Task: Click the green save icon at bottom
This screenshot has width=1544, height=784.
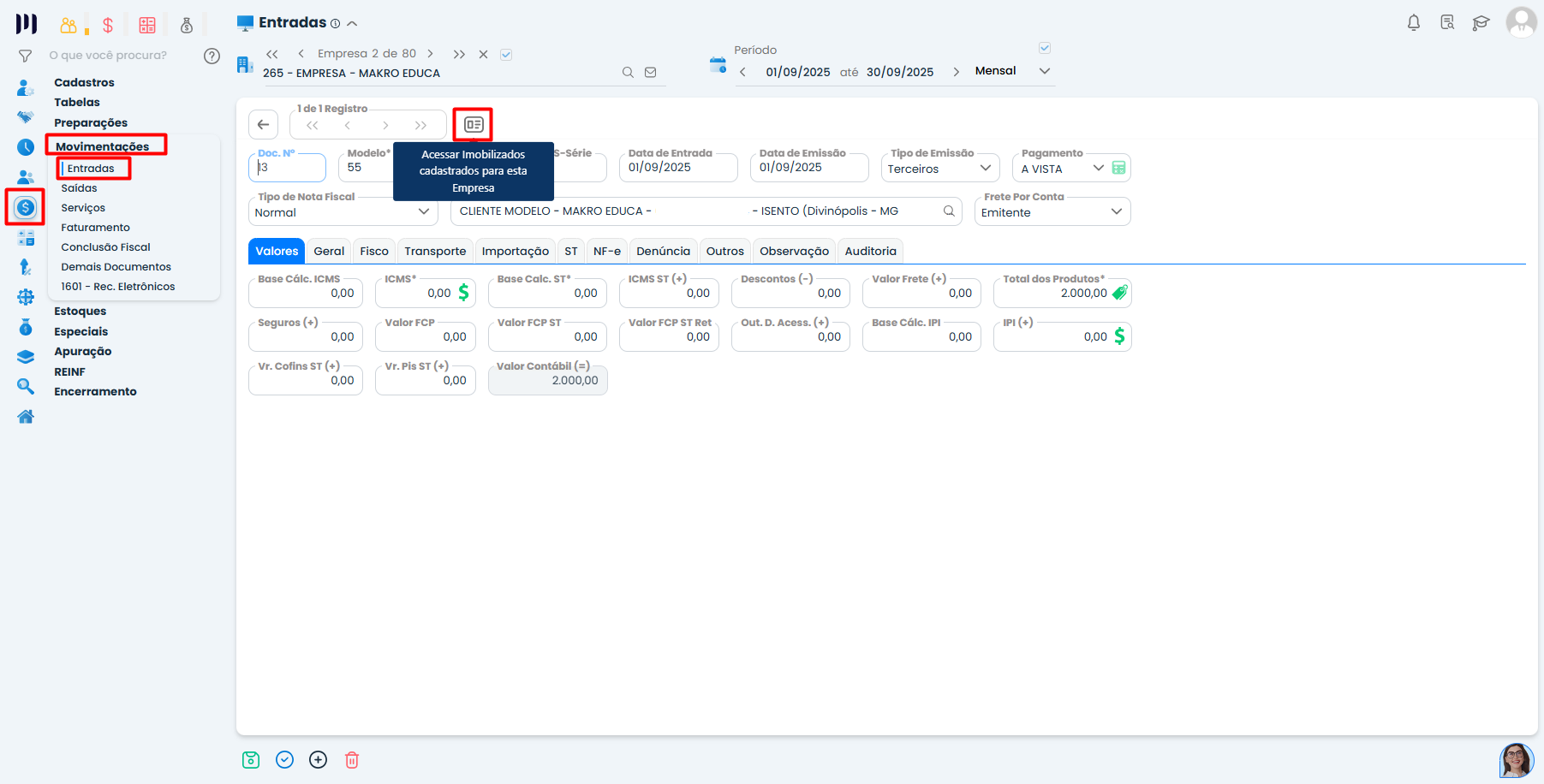Action: pyautogui.click(x=251, y=760)
